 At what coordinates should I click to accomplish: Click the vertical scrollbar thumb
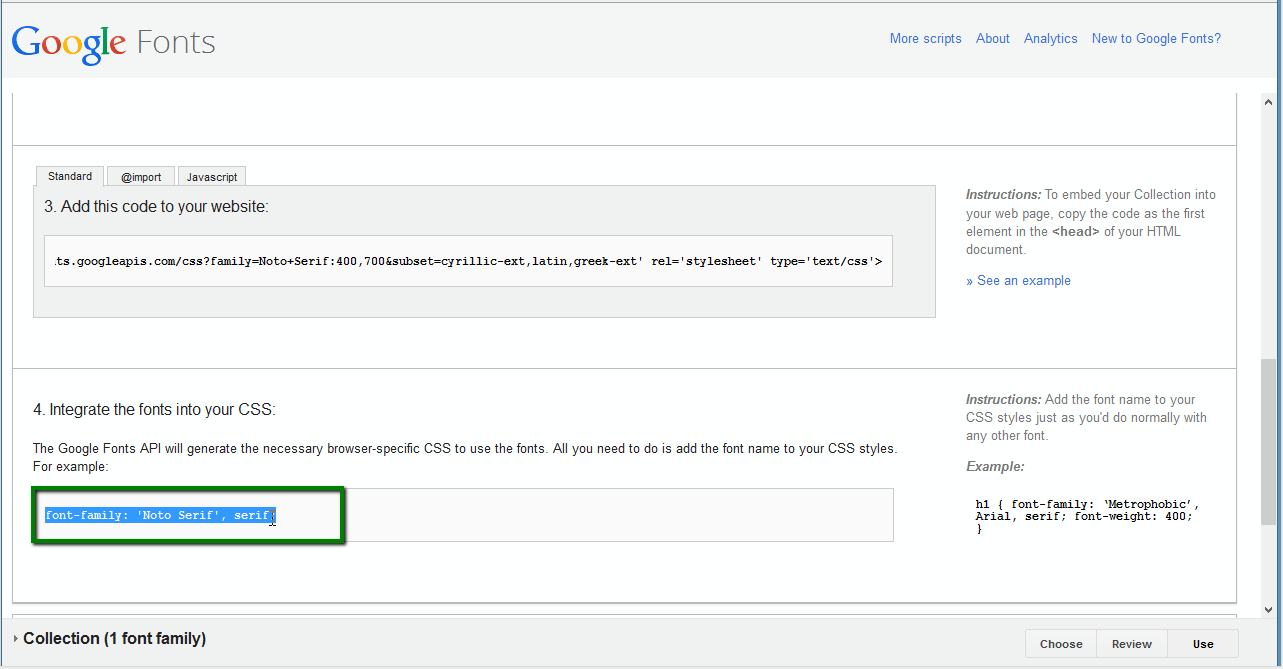(x=1268, y=440)
